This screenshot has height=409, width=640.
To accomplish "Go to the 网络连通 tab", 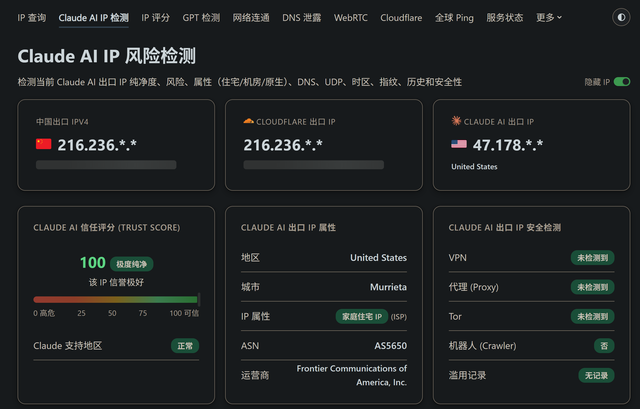I will tap(251, 18).
